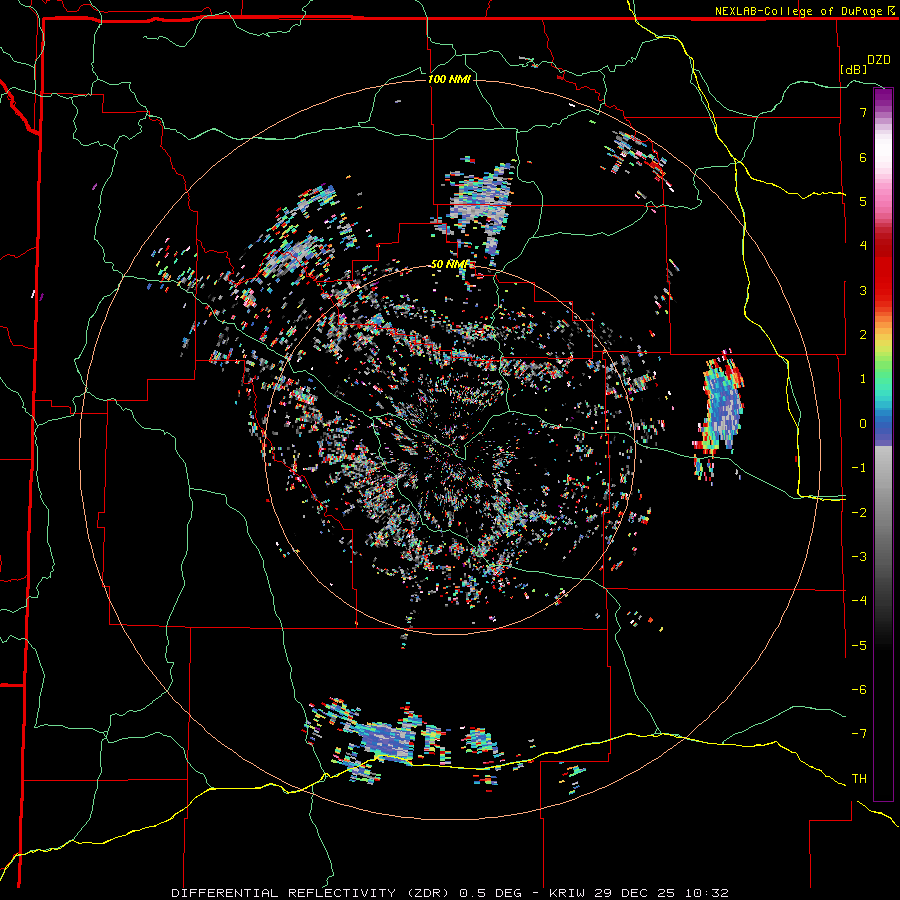The width and height of the screenshot is (900, 900).
Task: Click the 2 value on the color scale
Action: 863,335
